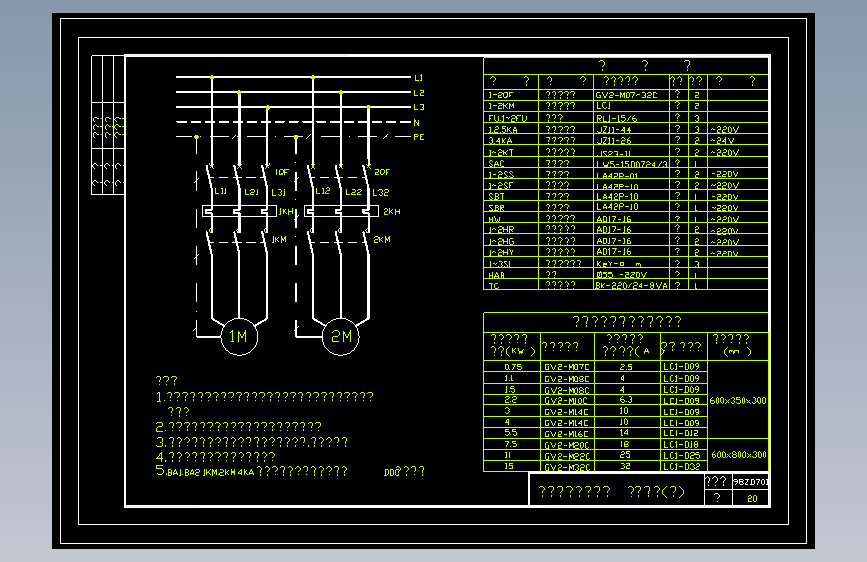This screenshot has height=562, width=867.
Task: Click the 600x800x300 dimension cell
Action: pos(739,455)
